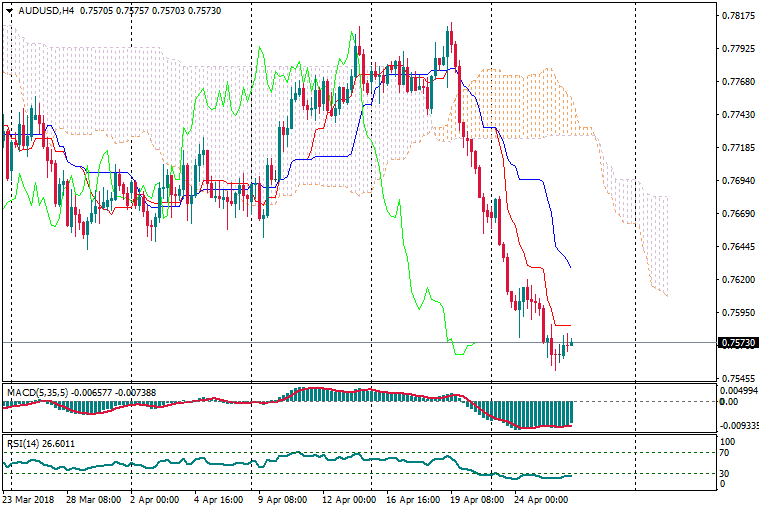Screen dimensions: 759x511
Task: Click the 23 Mar 2018 date label
Action: [30, 498]
